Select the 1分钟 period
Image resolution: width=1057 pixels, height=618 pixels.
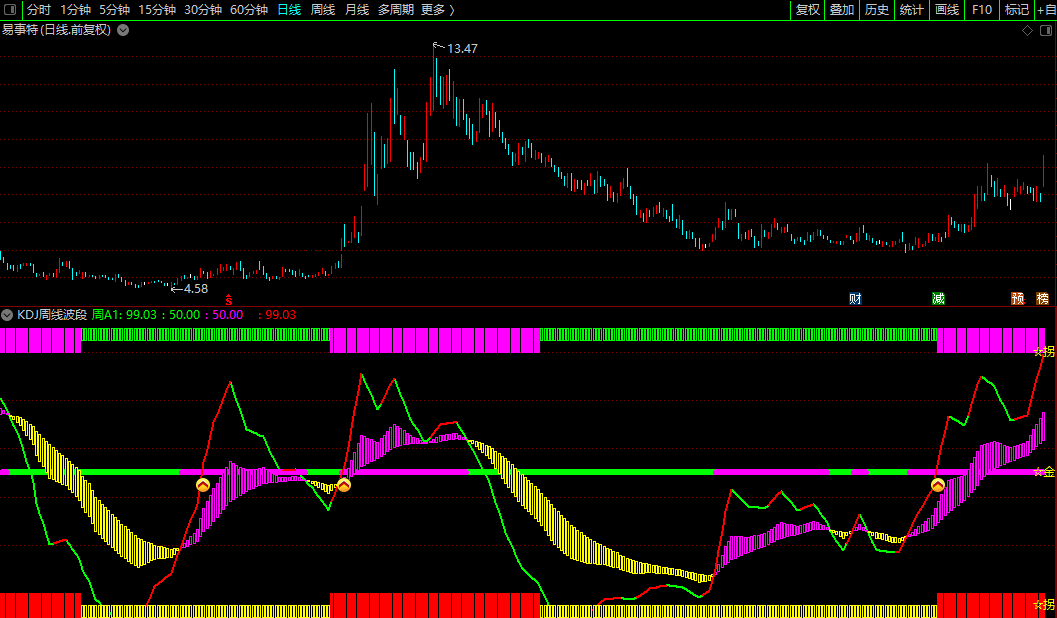click(x=76, y=10)
